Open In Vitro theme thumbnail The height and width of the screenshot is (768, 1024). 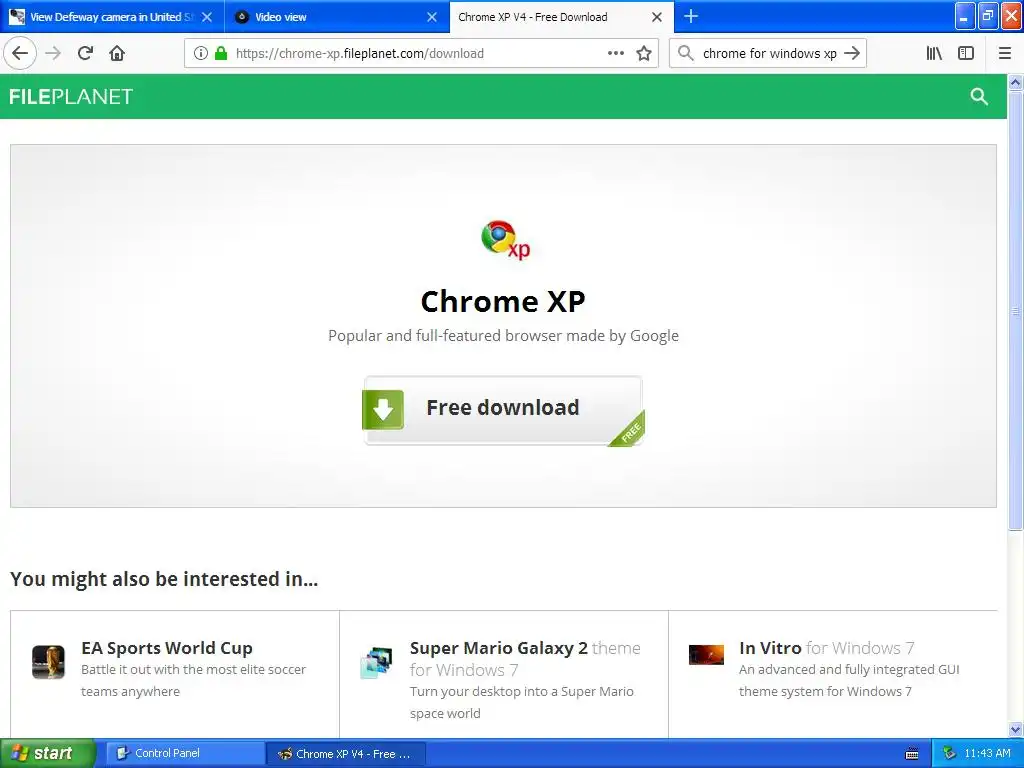click(x=706, y=654)
